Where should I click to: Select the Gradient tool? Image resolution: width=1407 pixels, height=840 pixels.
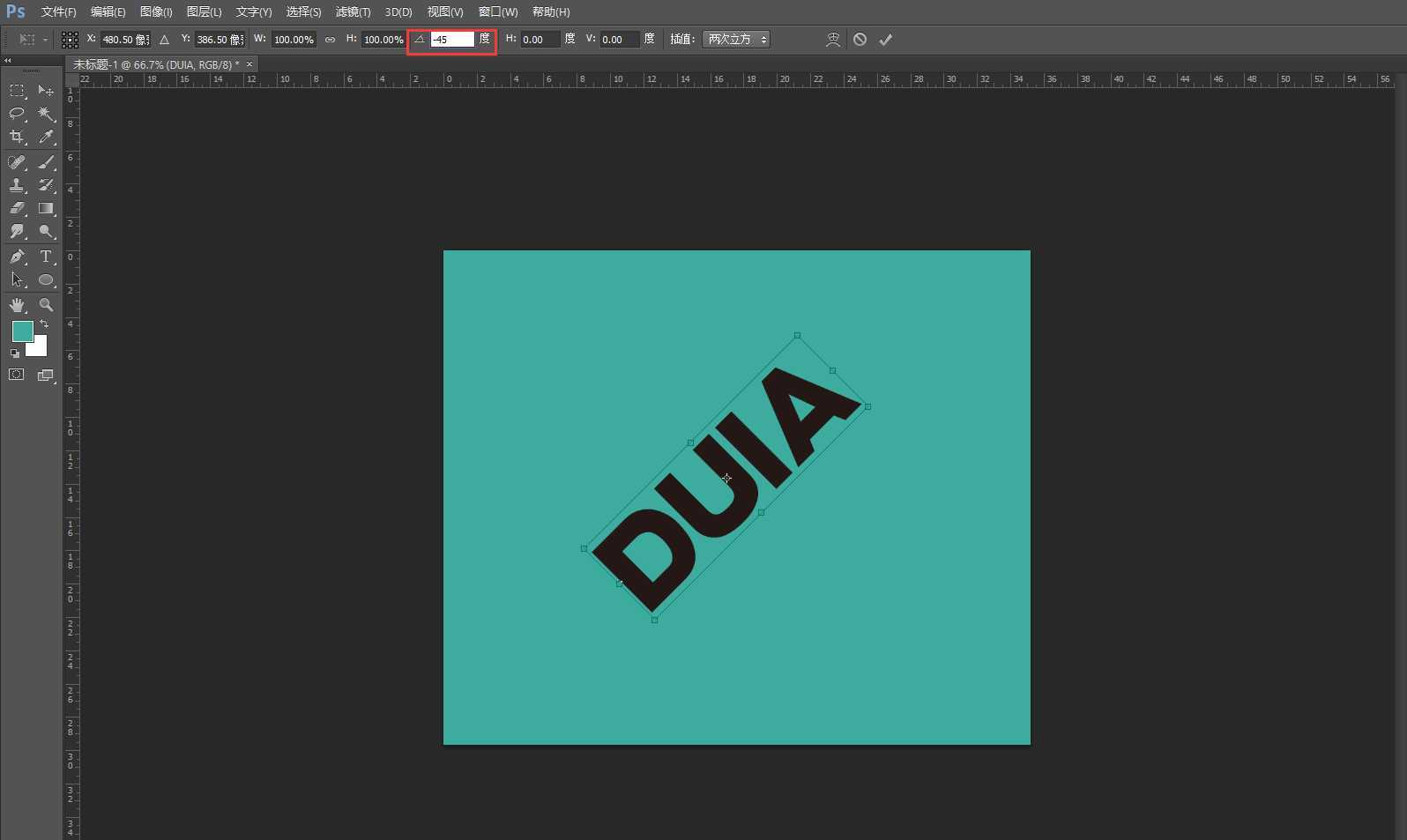coord(46,209)
